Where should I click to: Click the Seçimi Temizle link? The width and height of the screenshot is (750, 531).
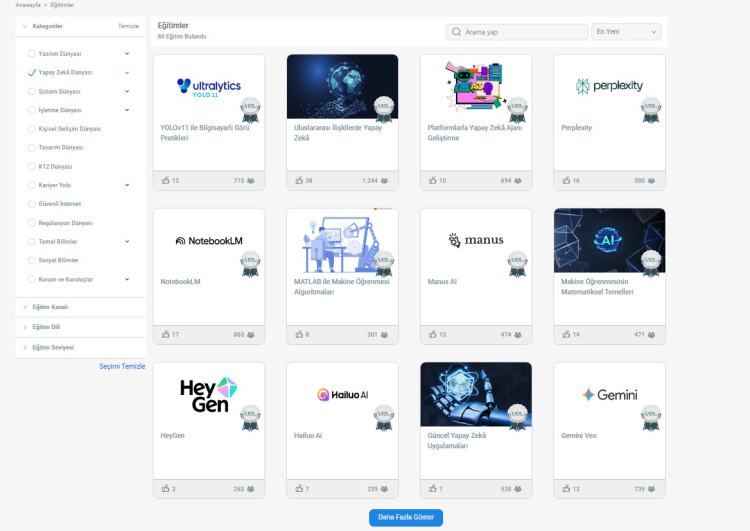(122, 366)
